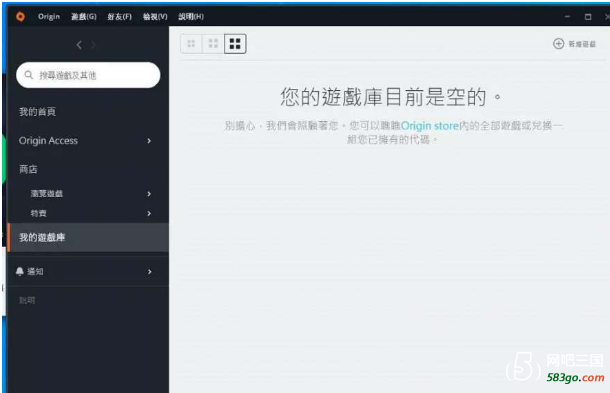Select 特賣 under the store

pos(39,213)
